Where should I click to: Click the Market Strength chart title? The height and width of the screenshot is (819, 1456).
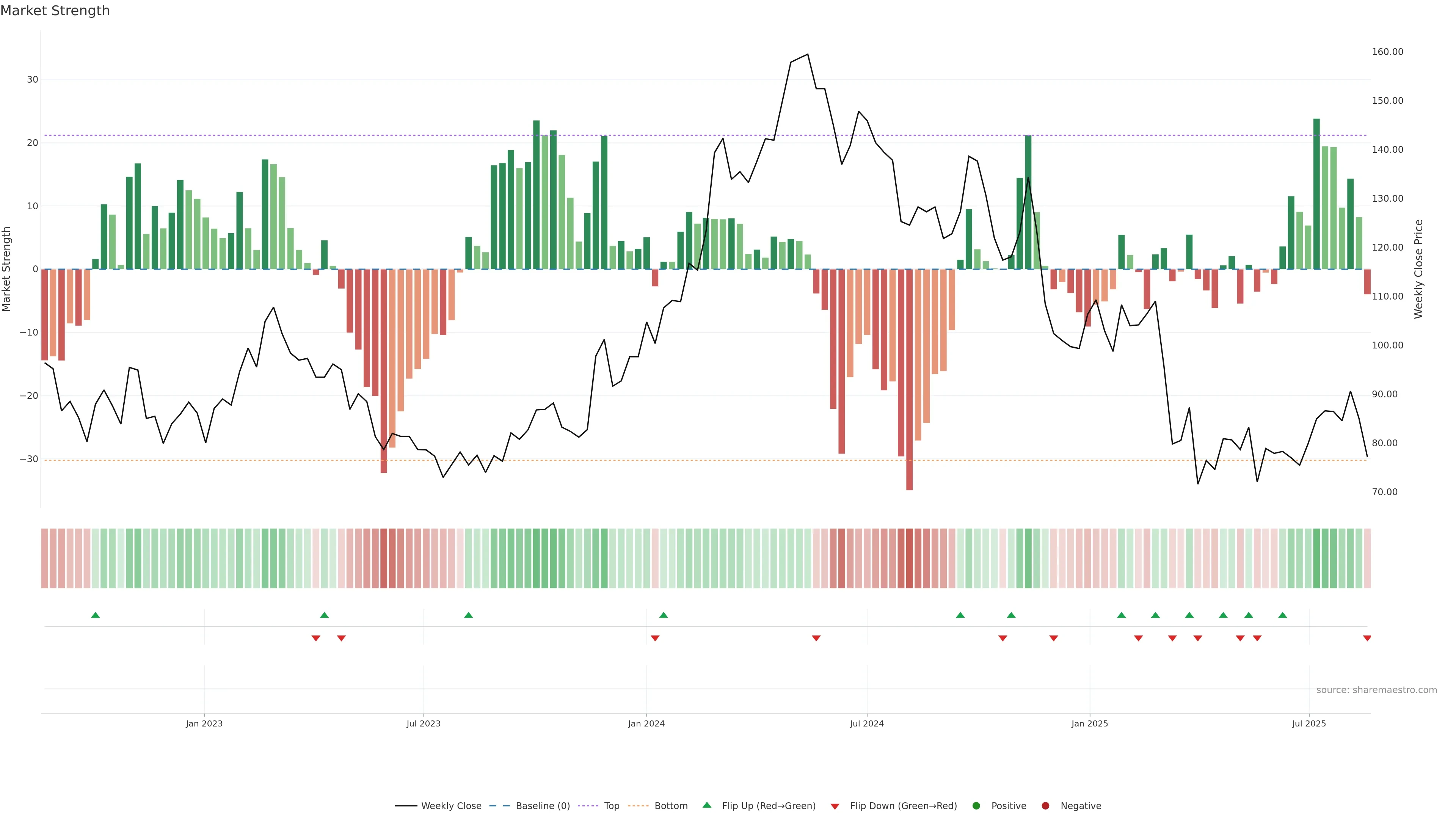(x=55, y=11)
